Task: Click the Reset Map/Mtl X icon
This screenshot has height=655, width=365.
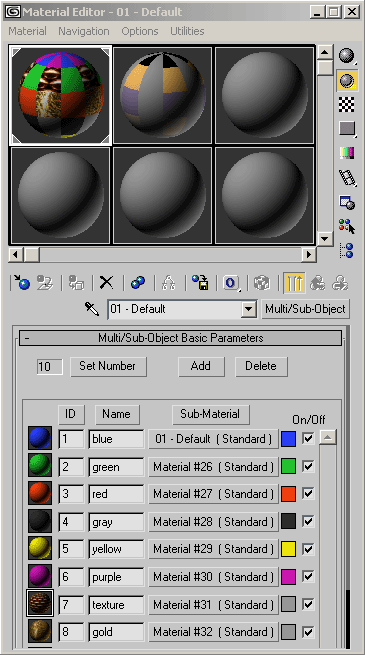Action: click(x=106, y=283)
